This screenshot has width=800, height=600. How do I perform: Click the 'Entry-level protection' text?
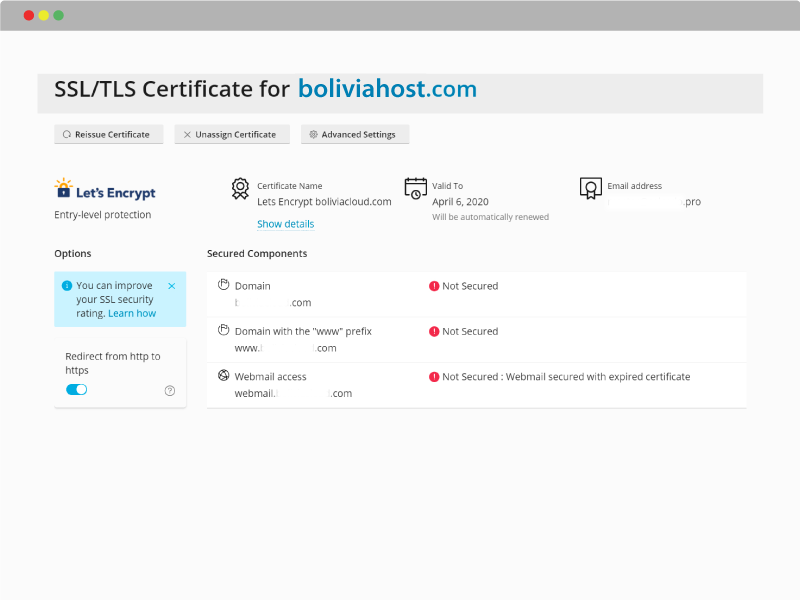[x=103, y=215]
